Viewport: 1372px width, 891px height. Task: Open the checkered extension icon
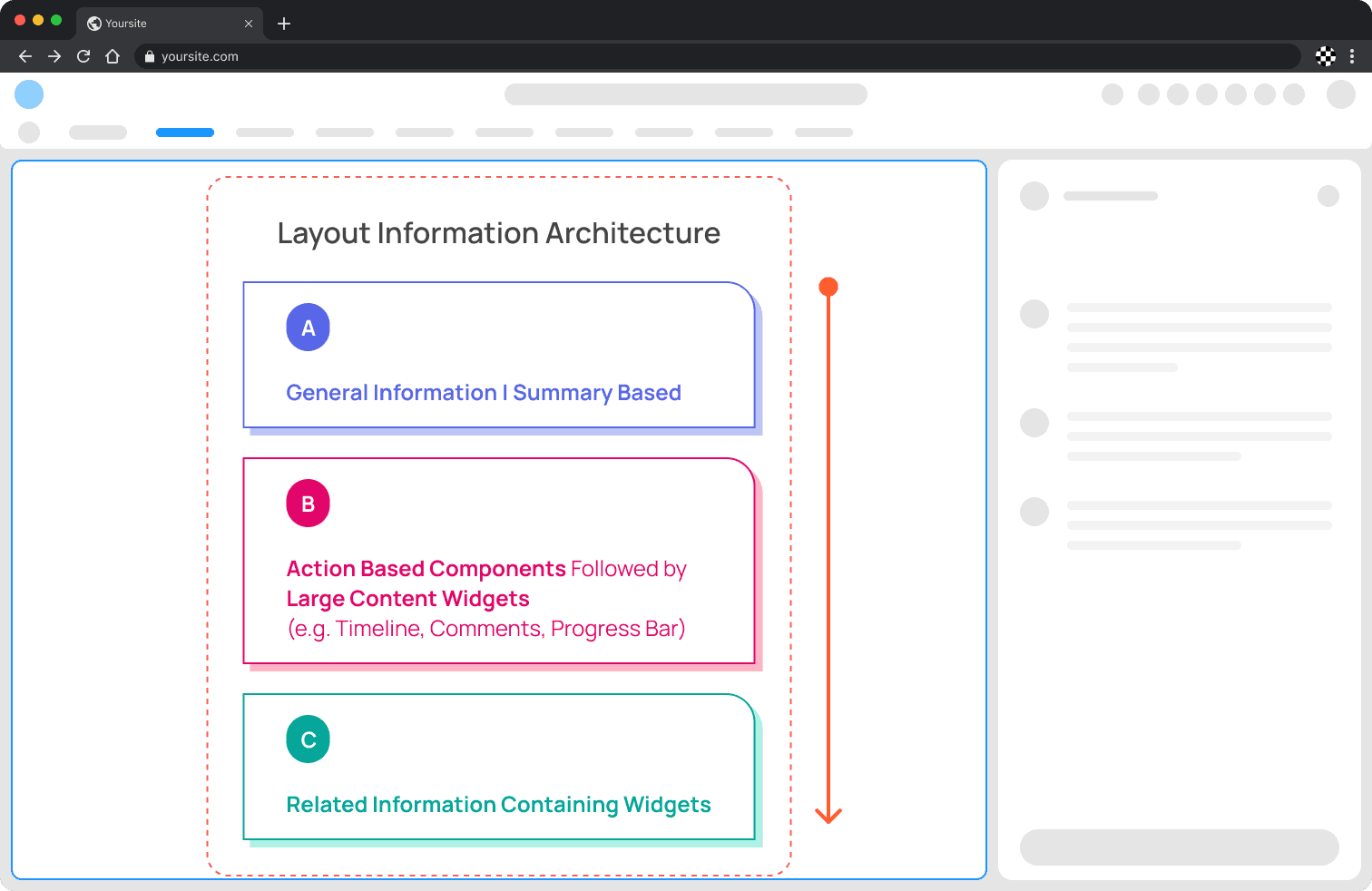pyautogui.click(x=1326, y=56)
